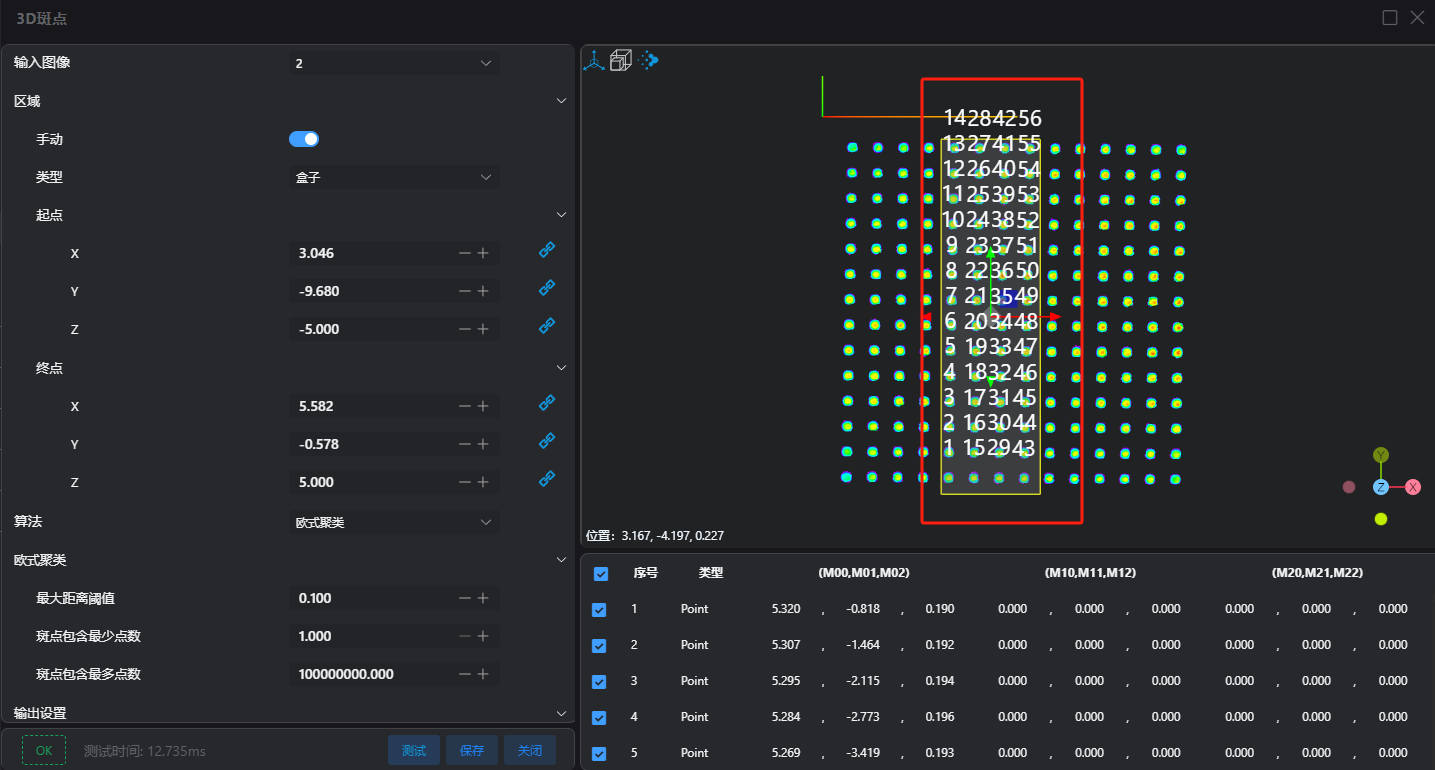Toggle the select-all checkbox in table header
The height and width of the screenshot is (770, 1435).
pos(601,574)
